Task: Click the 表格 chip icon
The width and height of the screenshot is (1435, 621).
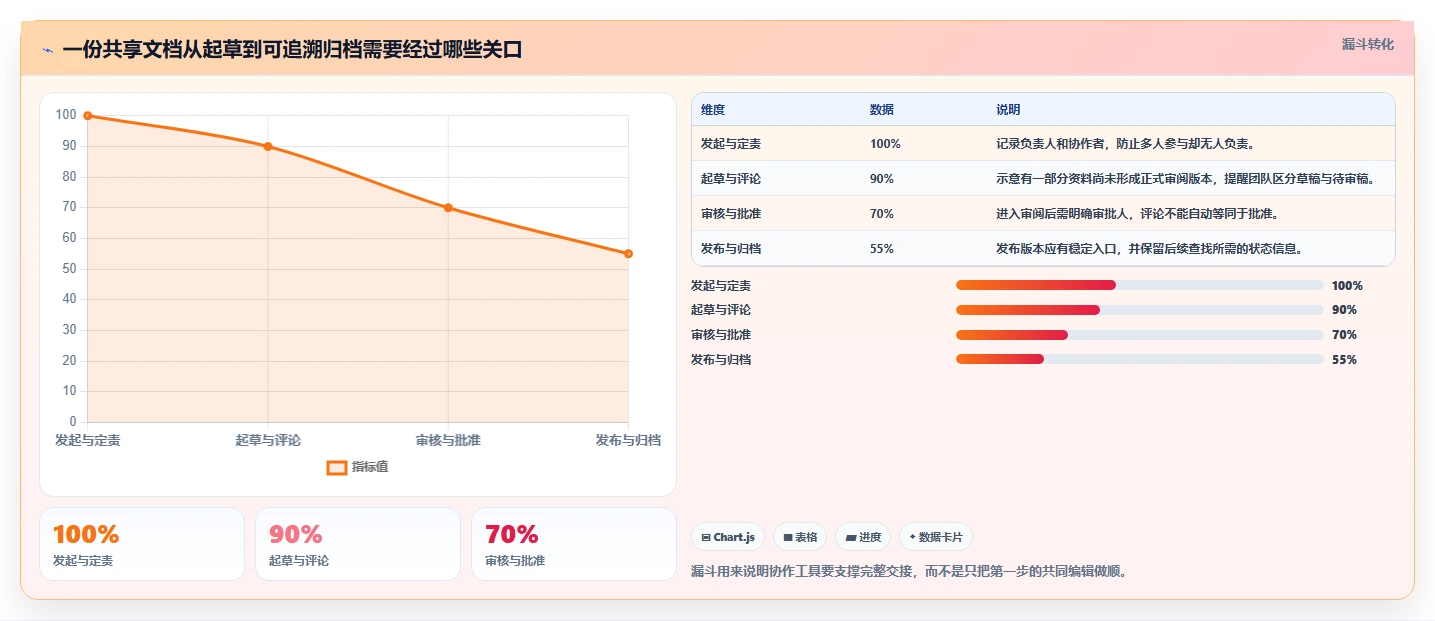Action: tap(787, 537)
